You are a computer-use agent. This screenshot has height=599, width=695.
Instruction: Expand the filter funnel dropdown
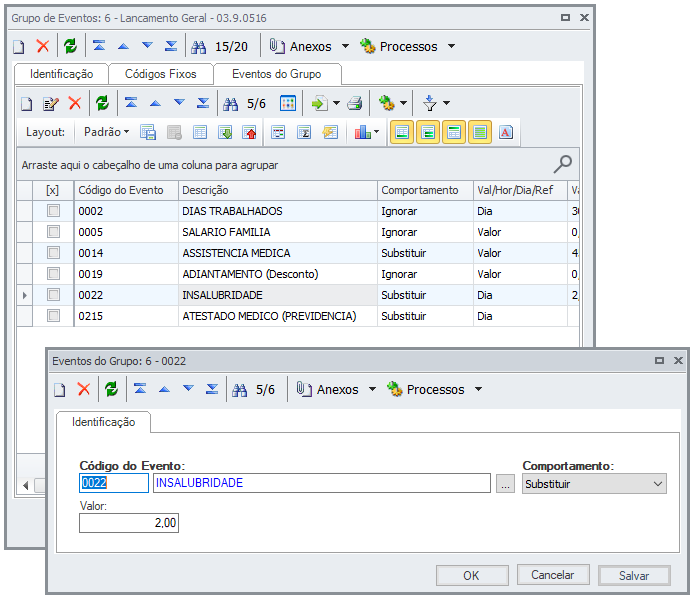(447, 103)
